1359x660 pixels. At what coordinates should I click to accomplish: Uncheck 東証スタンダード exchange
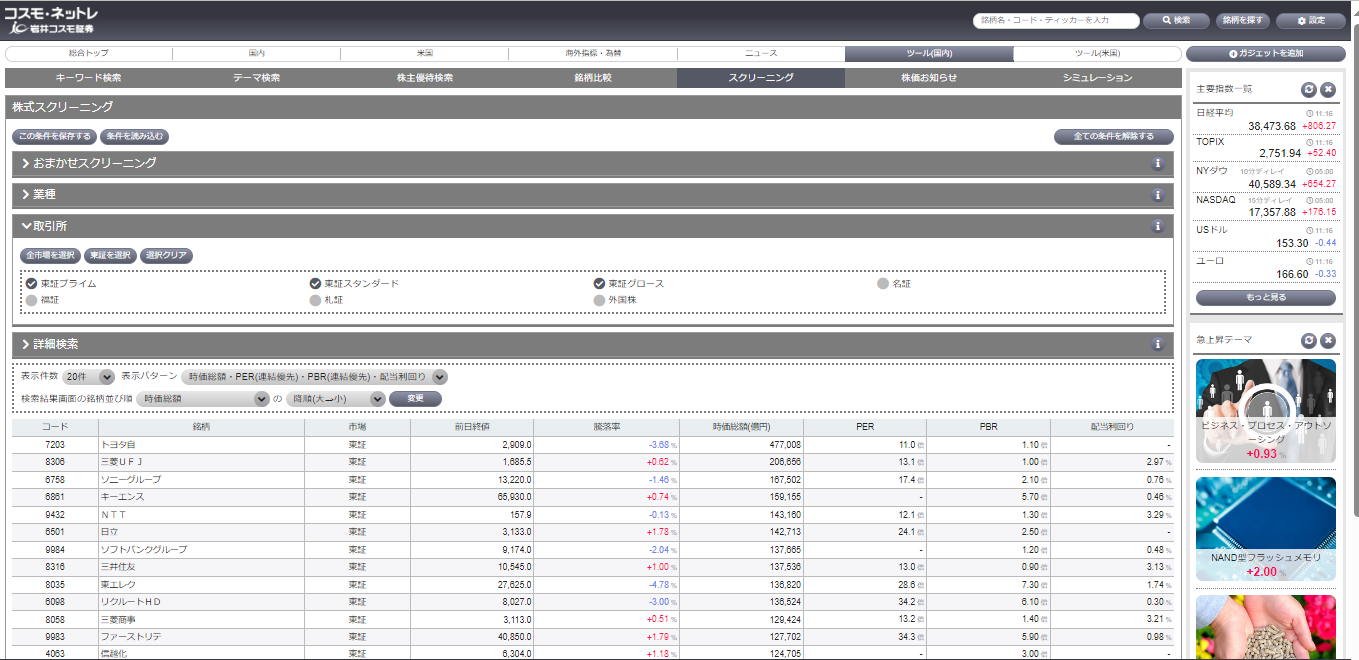[x=316, y=284]
